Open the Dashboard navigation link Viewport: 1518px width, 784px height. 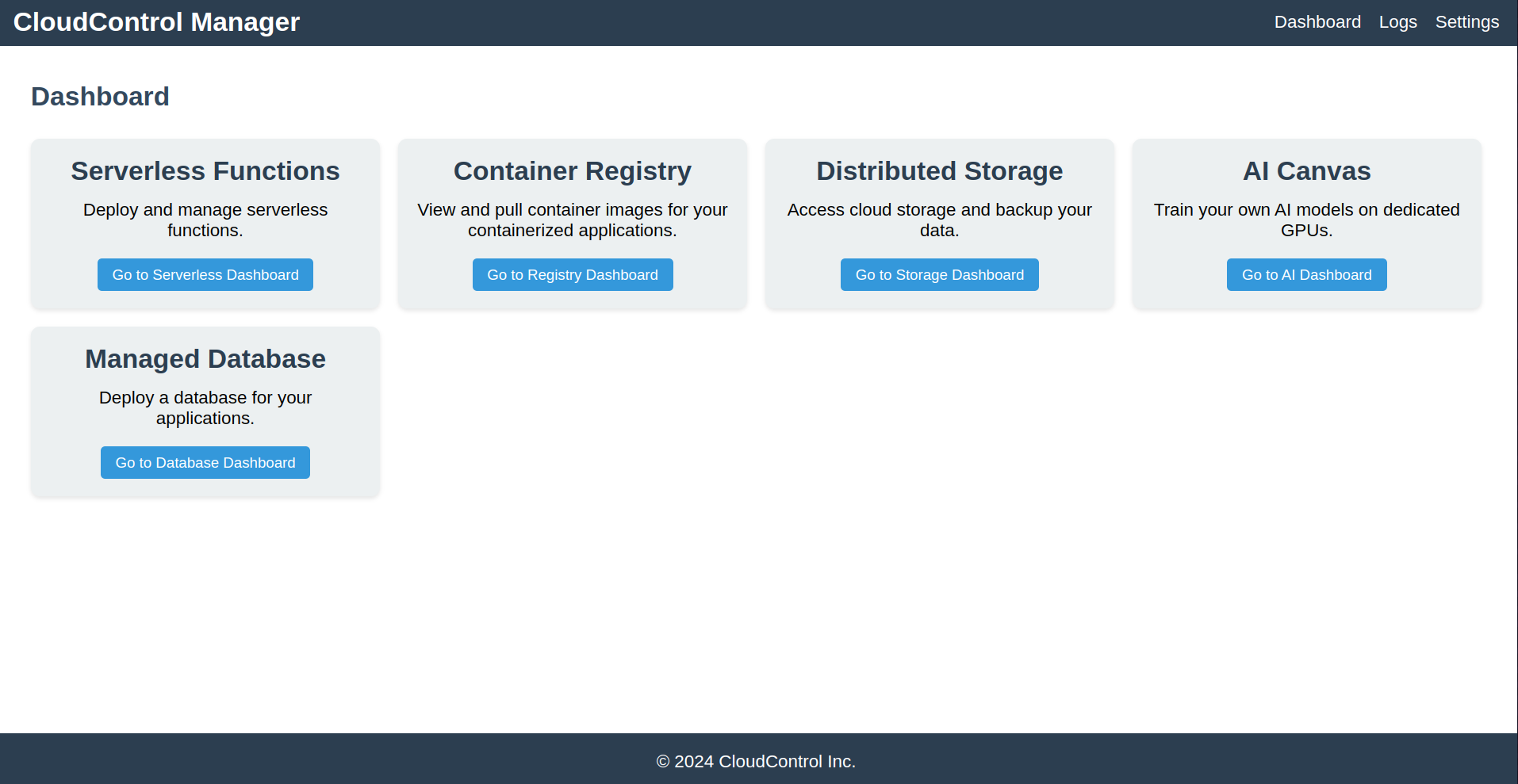(x=1317, y=22)
